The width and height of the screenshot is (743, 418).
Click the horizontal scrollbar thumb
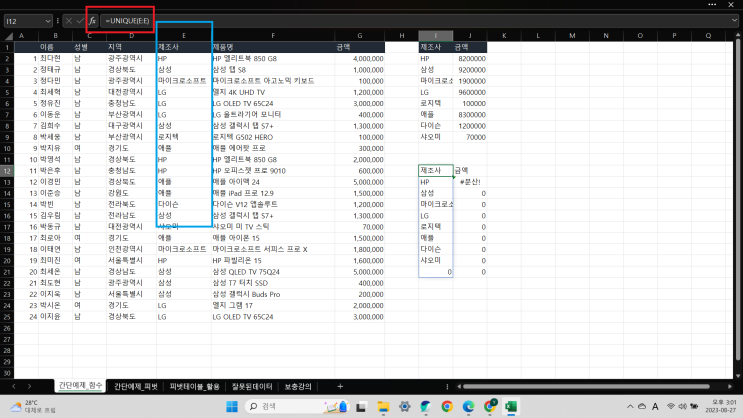point(586,387)
